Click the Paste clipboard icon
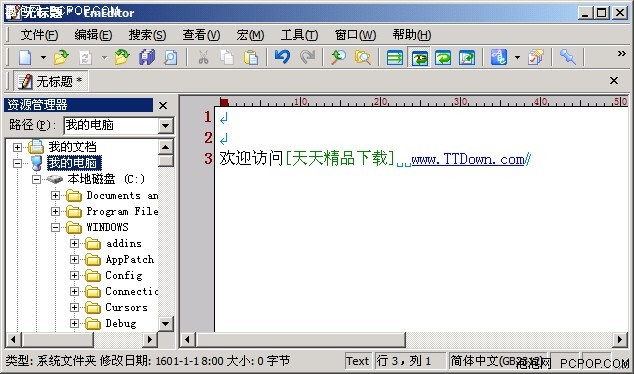634x374 pixels. pyautogui.click(x=251, y=57)
